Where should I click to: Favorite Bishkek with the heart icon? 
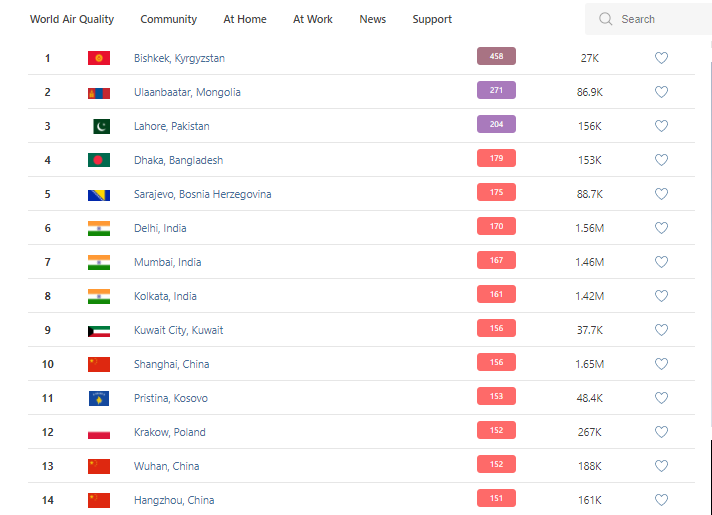click(661, 58)
